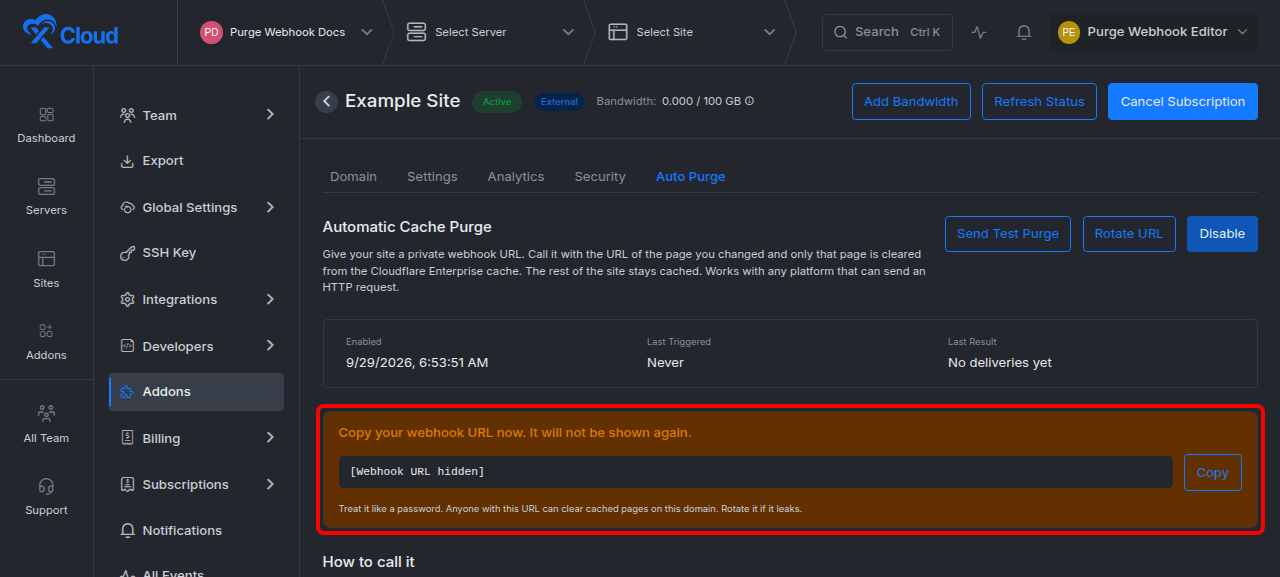Expand the Subscriptions submenu
The image size is (1280, 577).
270,484
